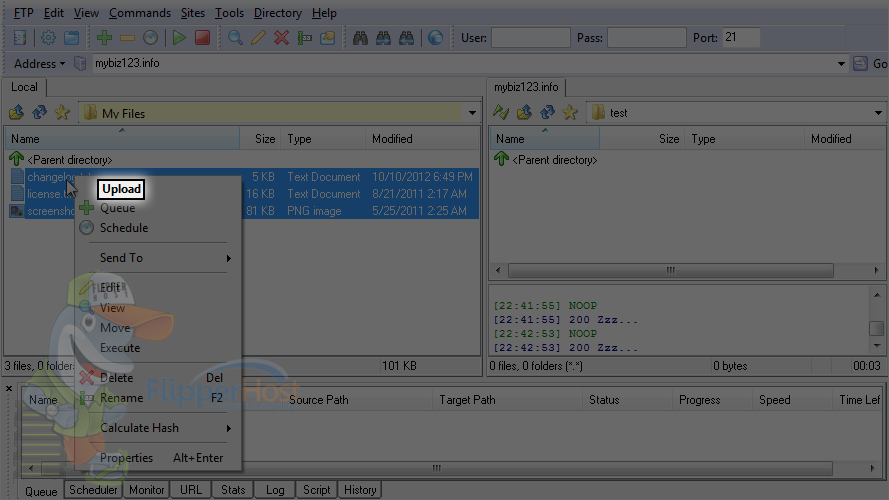Select Rename in the context menu
This screenshot has height=500, width=889.
coord(121,398)
